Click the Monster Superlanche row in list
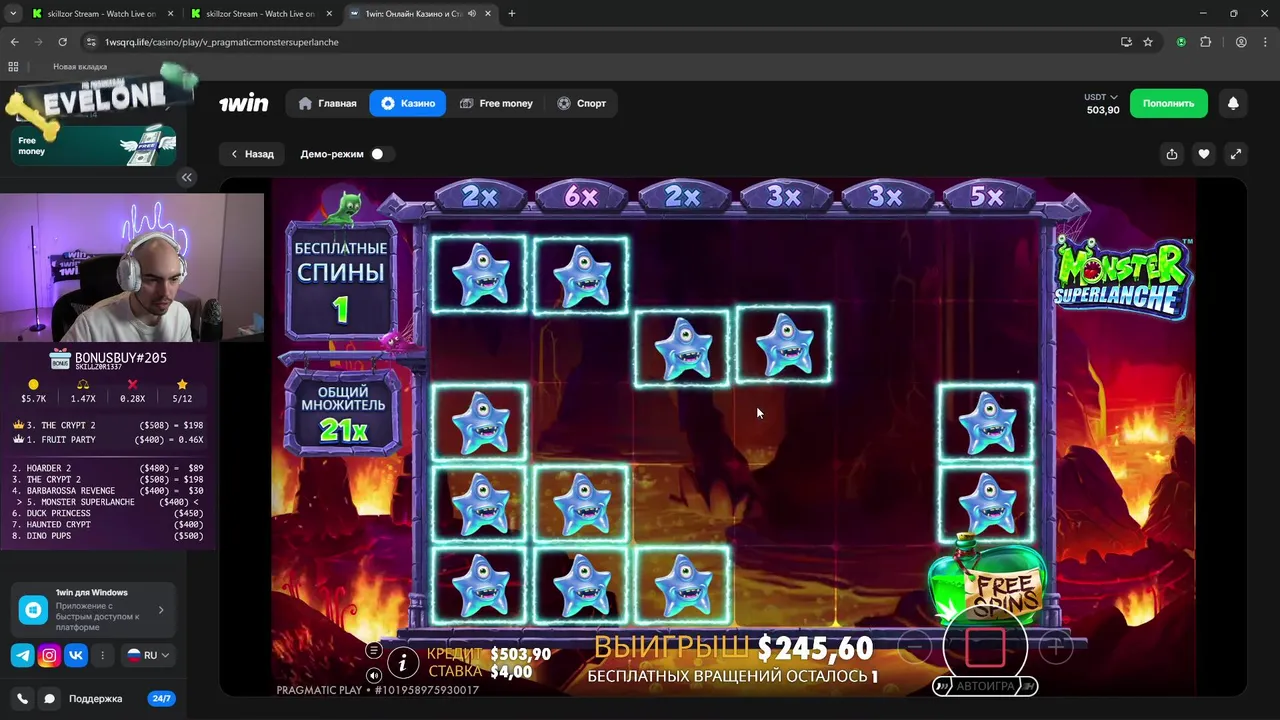 (106, 502)
